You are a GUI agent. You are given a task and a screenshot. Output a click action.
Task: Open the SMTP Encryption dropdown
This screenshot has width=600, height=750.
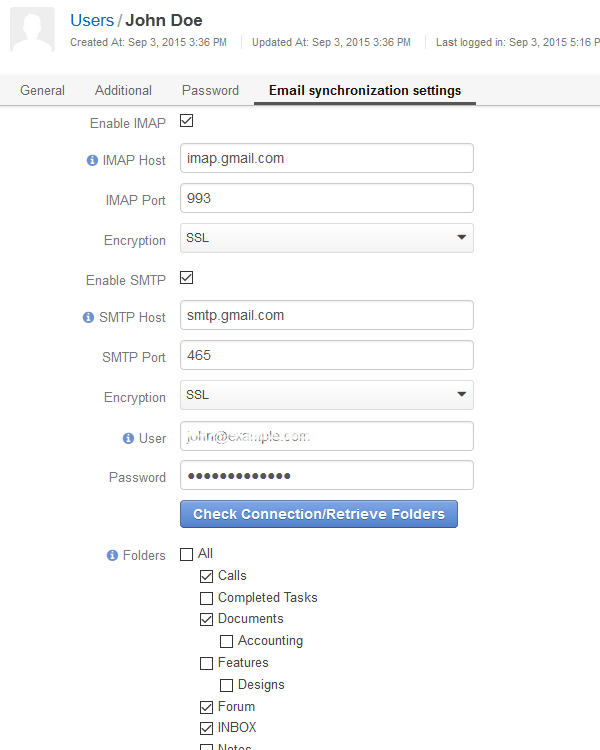(x=327, y=395)
